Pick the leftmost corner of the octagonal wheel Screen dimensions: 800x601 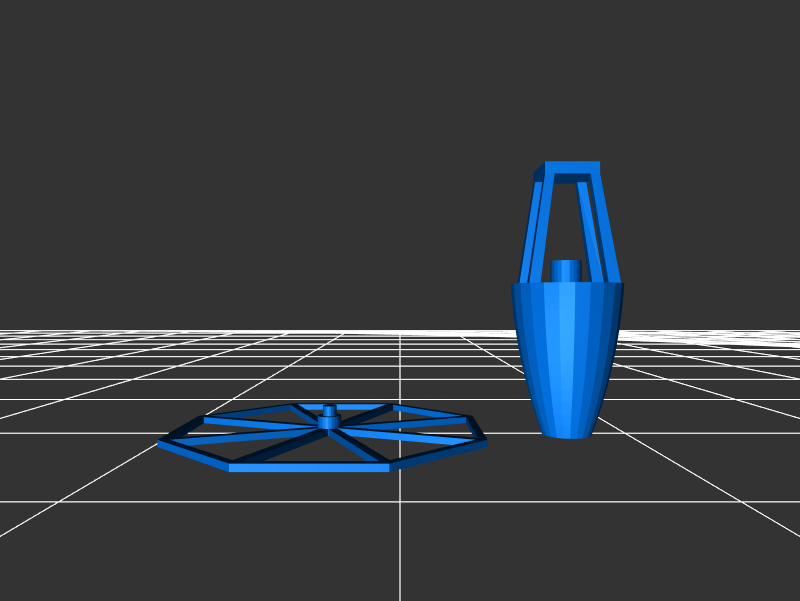[x=162, y=442]
